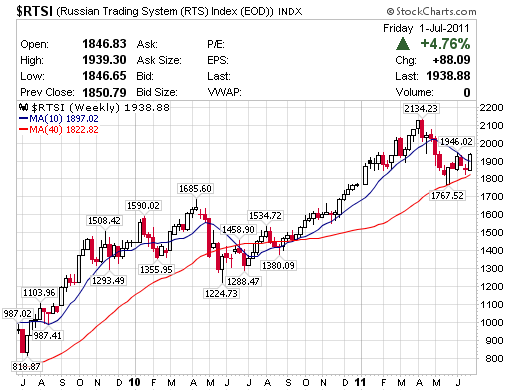Click the 1293.49 price label

[108, 281]
